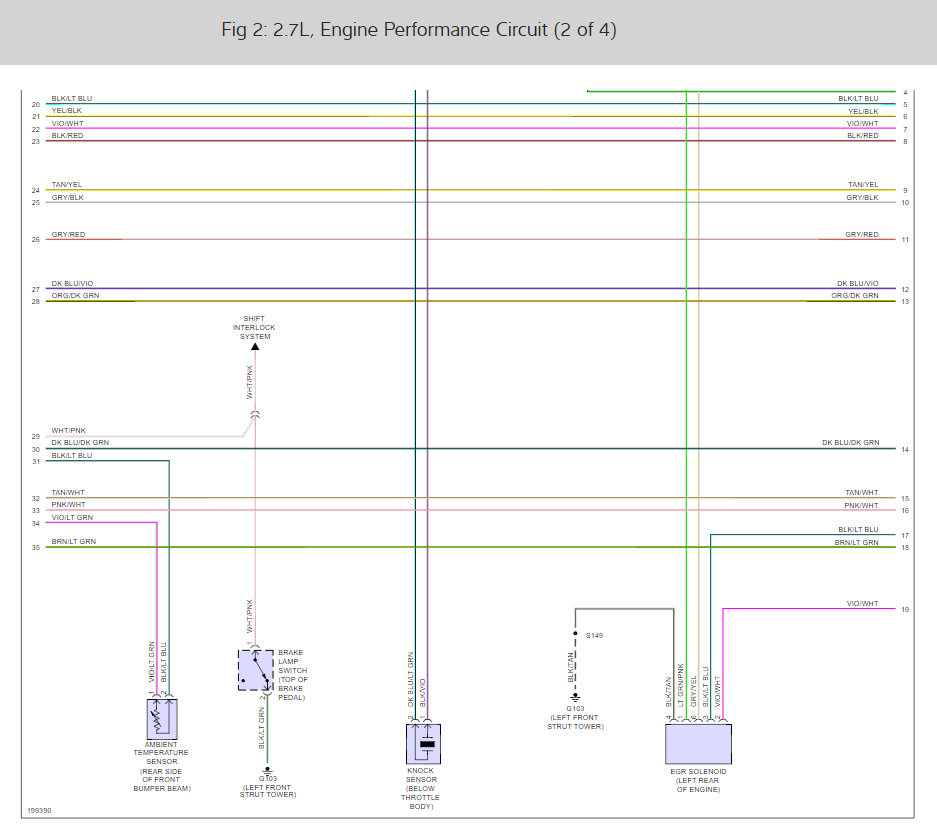This screenshot has height=828, width=937.
Task: Click the 'DK BLU/DK GRN' label at line 14
Action: coord(850,443)
